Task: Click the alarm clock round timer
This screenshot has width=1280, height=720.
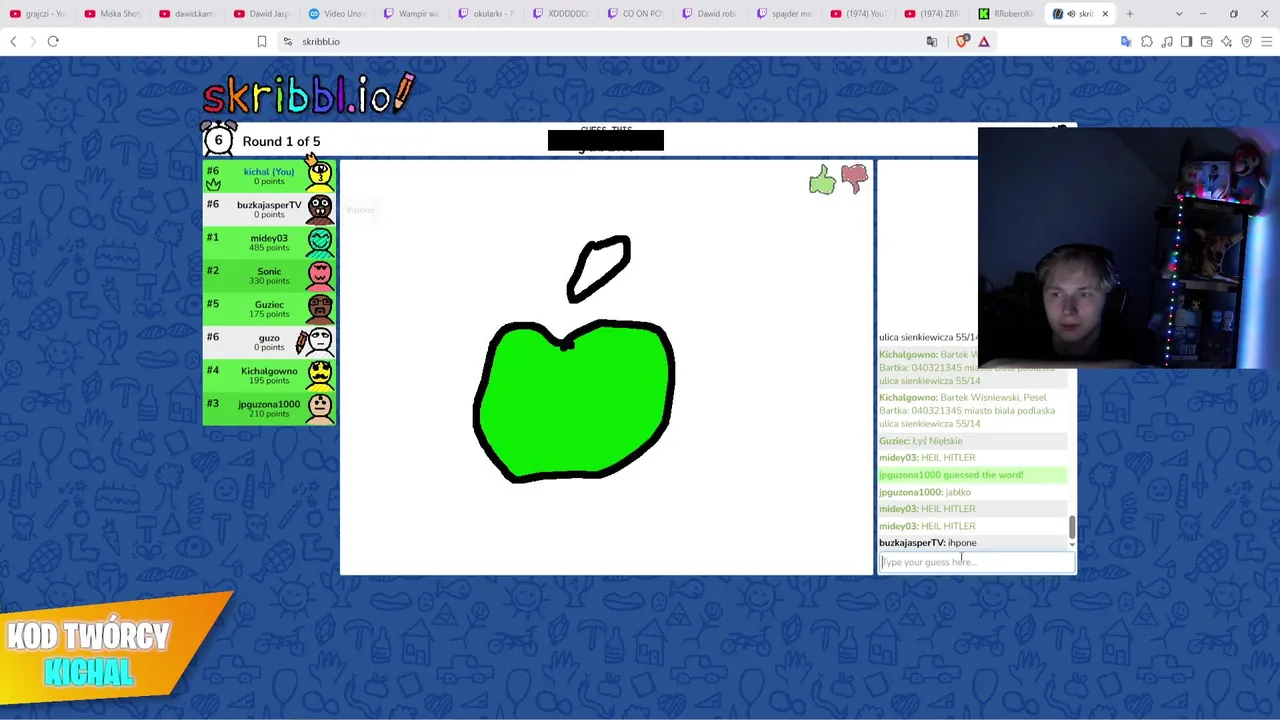Action: [x=218, y=139]
